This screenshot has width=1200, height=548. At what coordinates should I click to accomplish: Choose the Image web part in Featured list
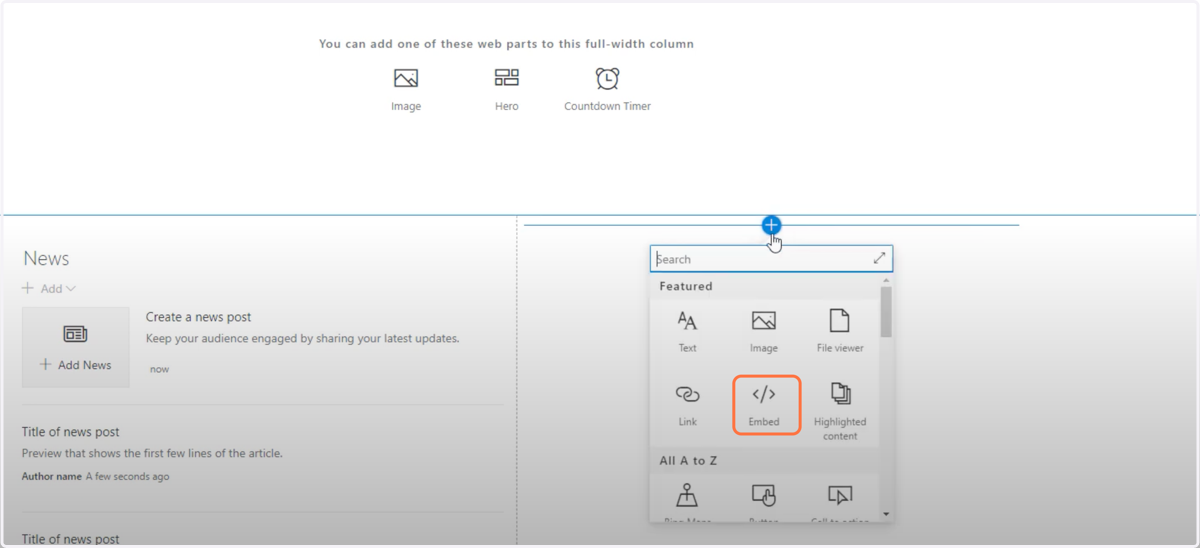(x=764, y=332)
